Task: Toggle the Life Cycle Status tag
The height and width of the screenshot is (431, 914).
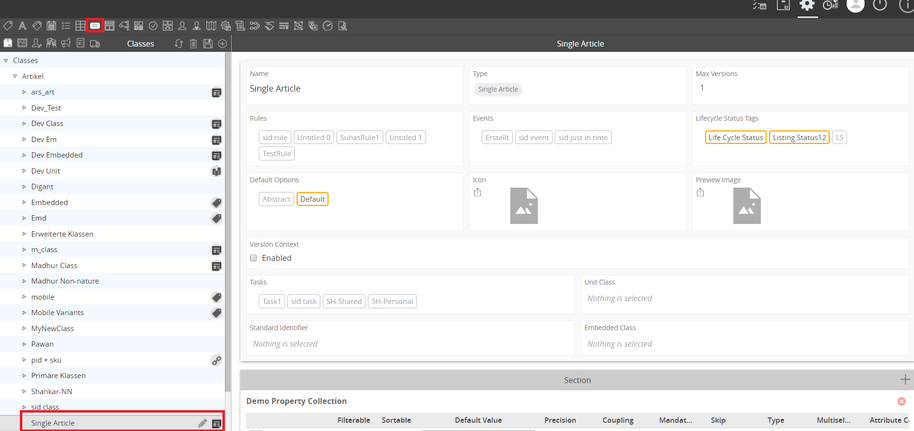Action: coord(735,138)
